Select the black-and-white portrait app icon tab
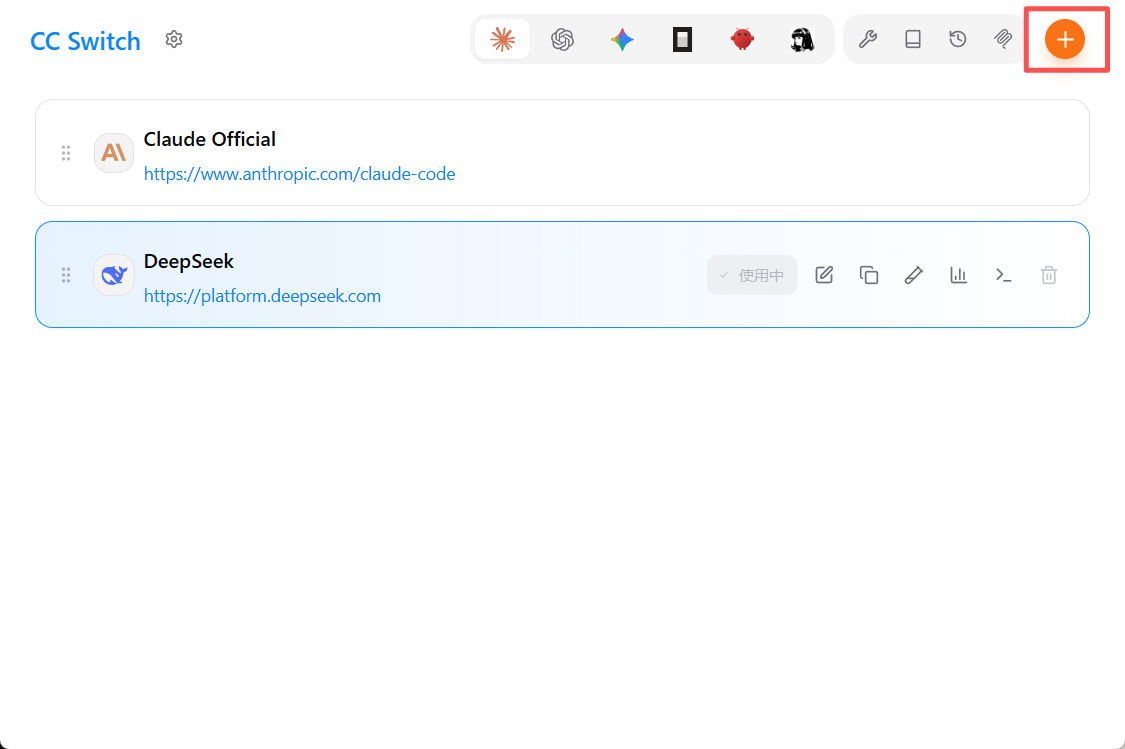The height and width of the screenshot is (749, 1125). tap(802, 39)
